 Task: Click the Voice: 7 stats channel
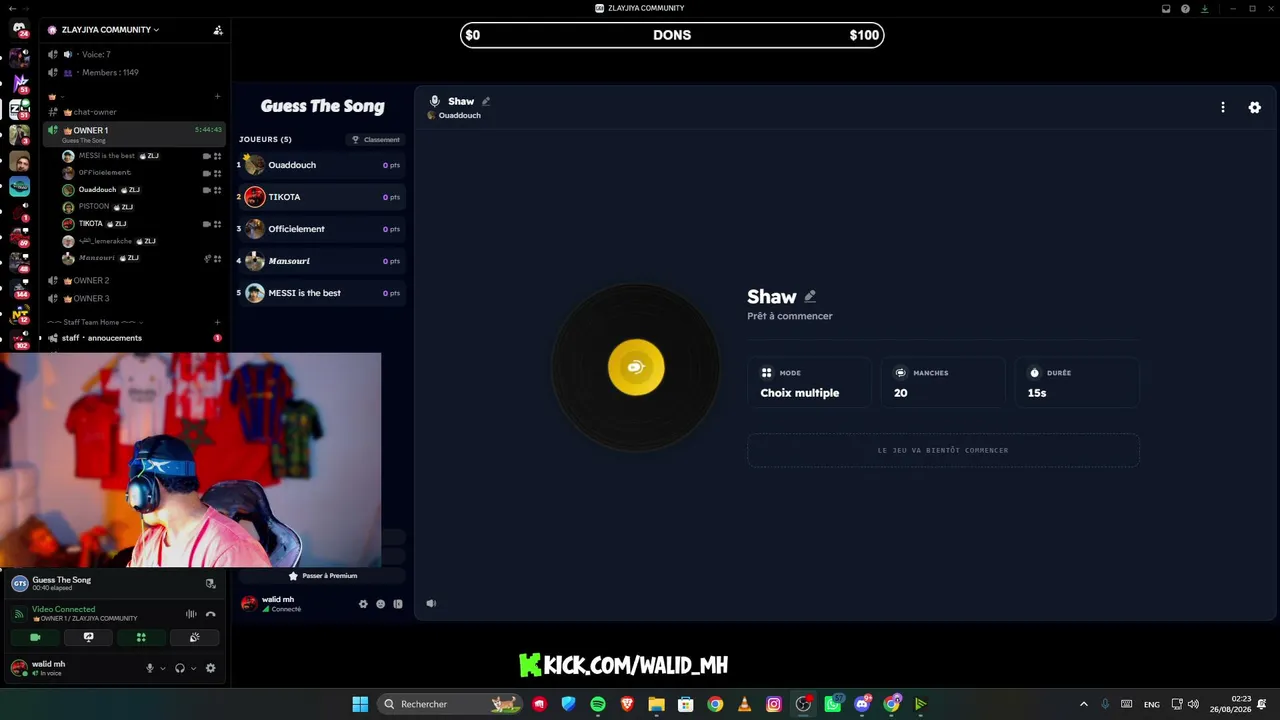tap(135, 55)
